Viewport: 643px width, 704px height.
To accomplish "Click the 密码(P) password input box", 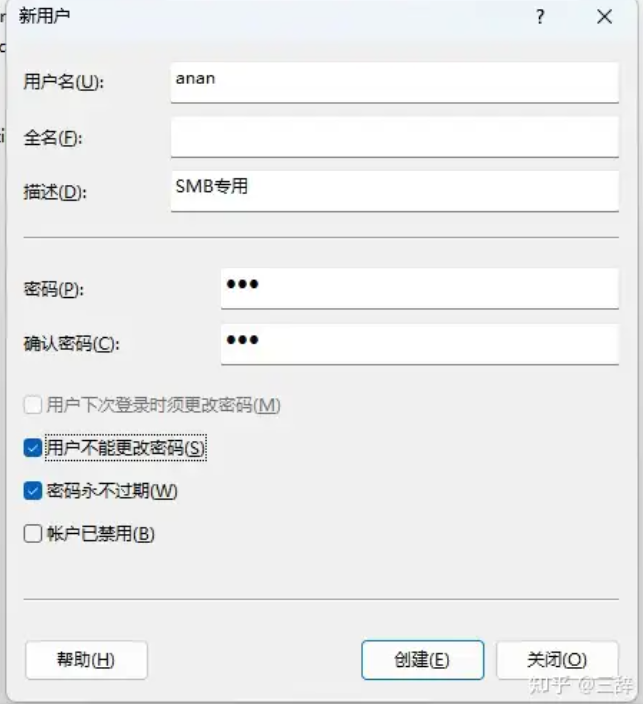I will 419,288.
